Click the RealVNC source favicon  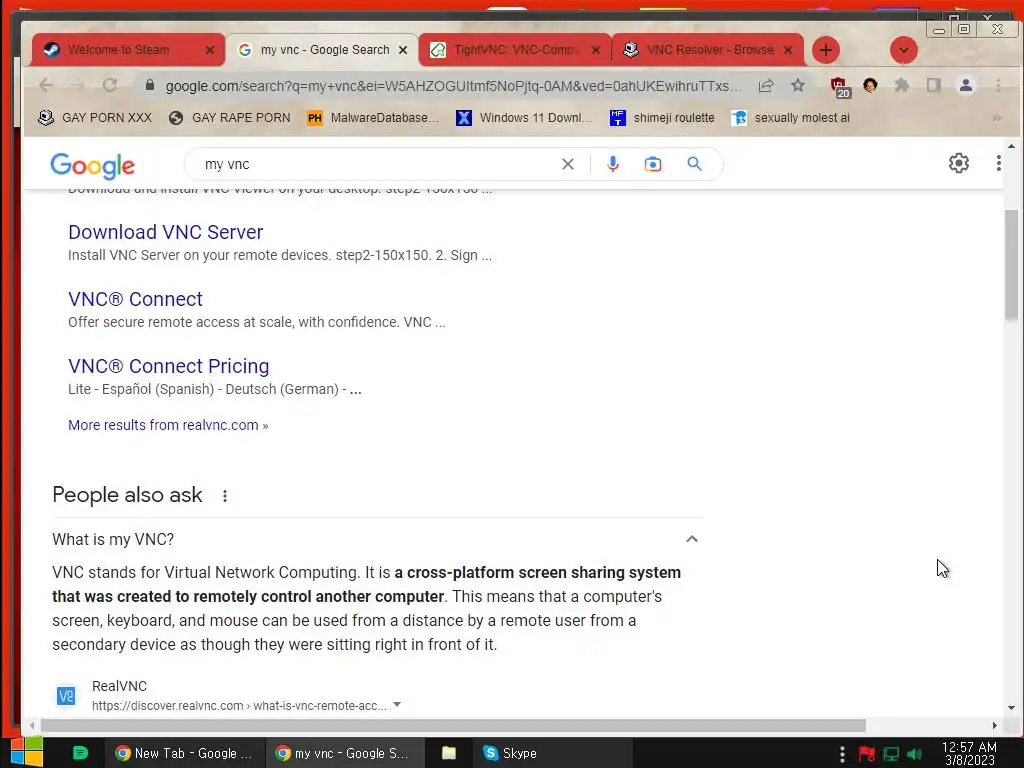pos(65,696)
